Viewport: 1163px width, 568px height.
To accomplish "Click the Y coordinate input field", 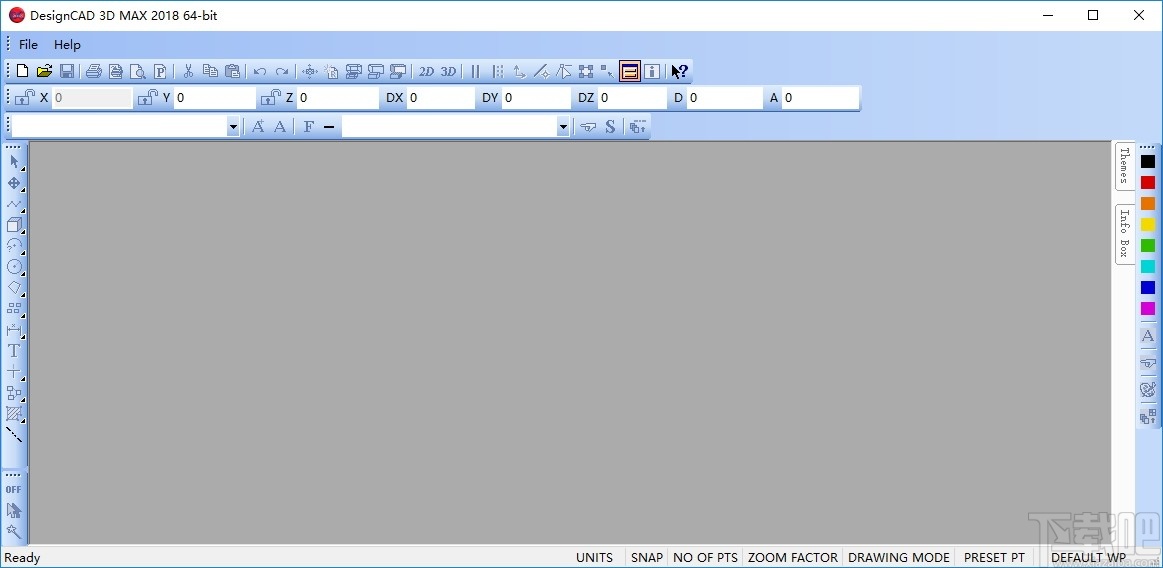I will (214, 98).
